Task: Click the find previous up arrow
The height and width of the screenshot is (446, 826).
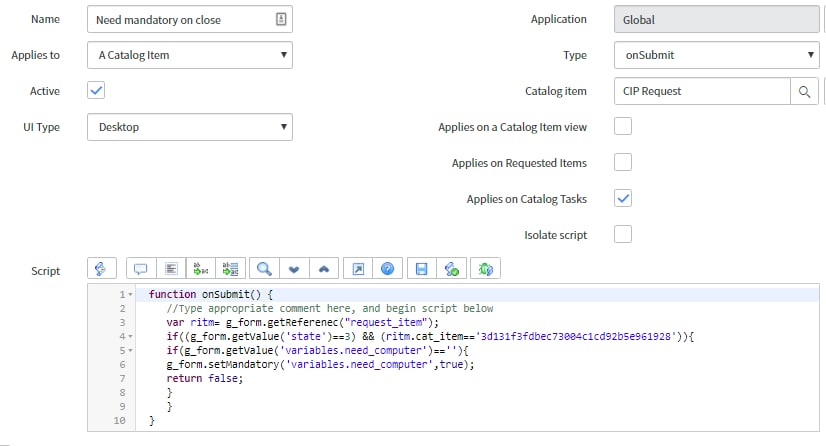Action: click(323, 269)
